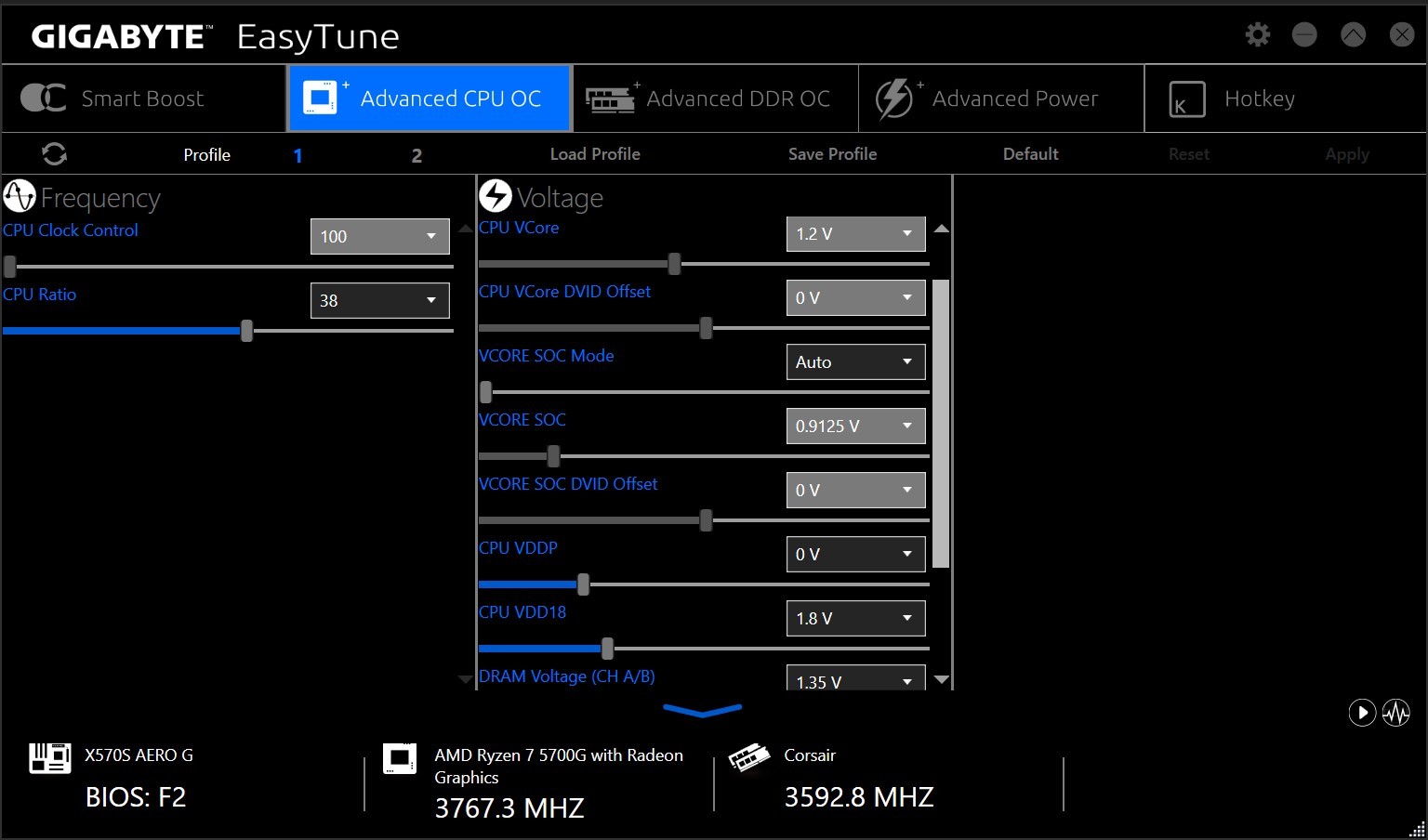1428x840 pixels.
Task: Minimize the EasyTune window
Action: point(1304,35)
